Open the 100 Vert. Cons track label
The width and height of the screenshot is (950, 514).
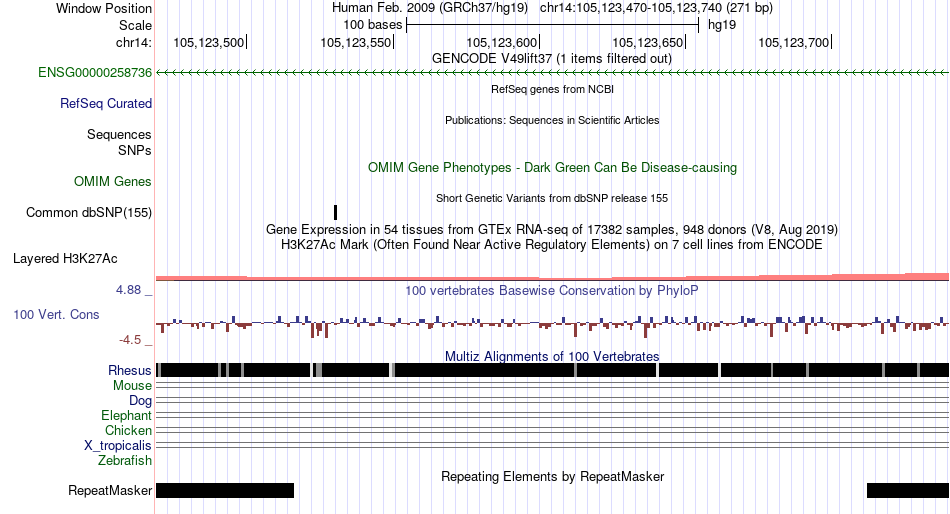[56, 315]
